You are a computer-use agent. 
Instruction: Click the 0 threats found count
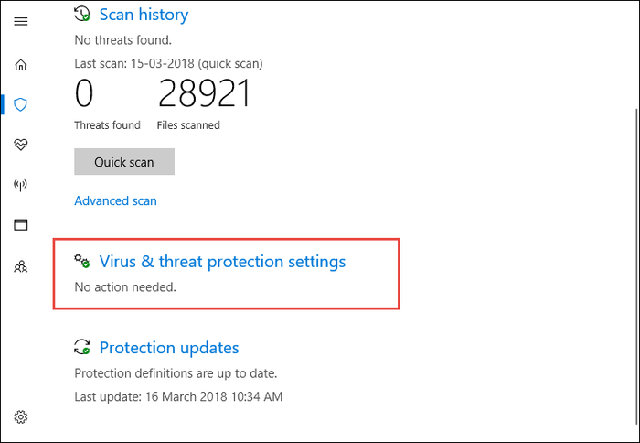(85, 95)
